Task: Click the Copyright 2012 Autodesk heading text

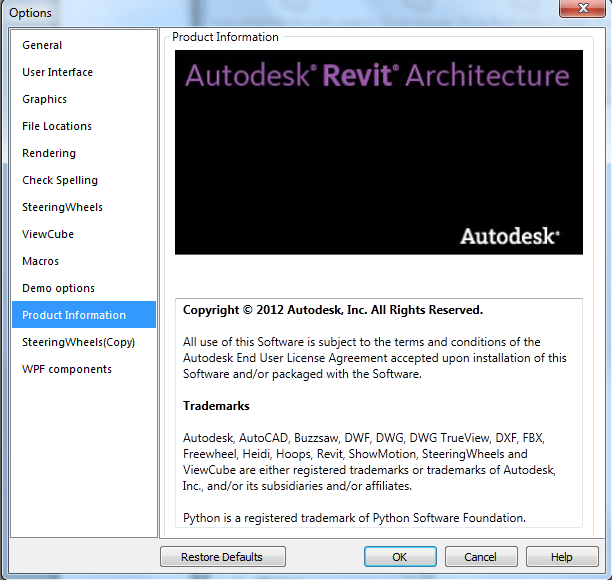Action: [x=333, y=310]
